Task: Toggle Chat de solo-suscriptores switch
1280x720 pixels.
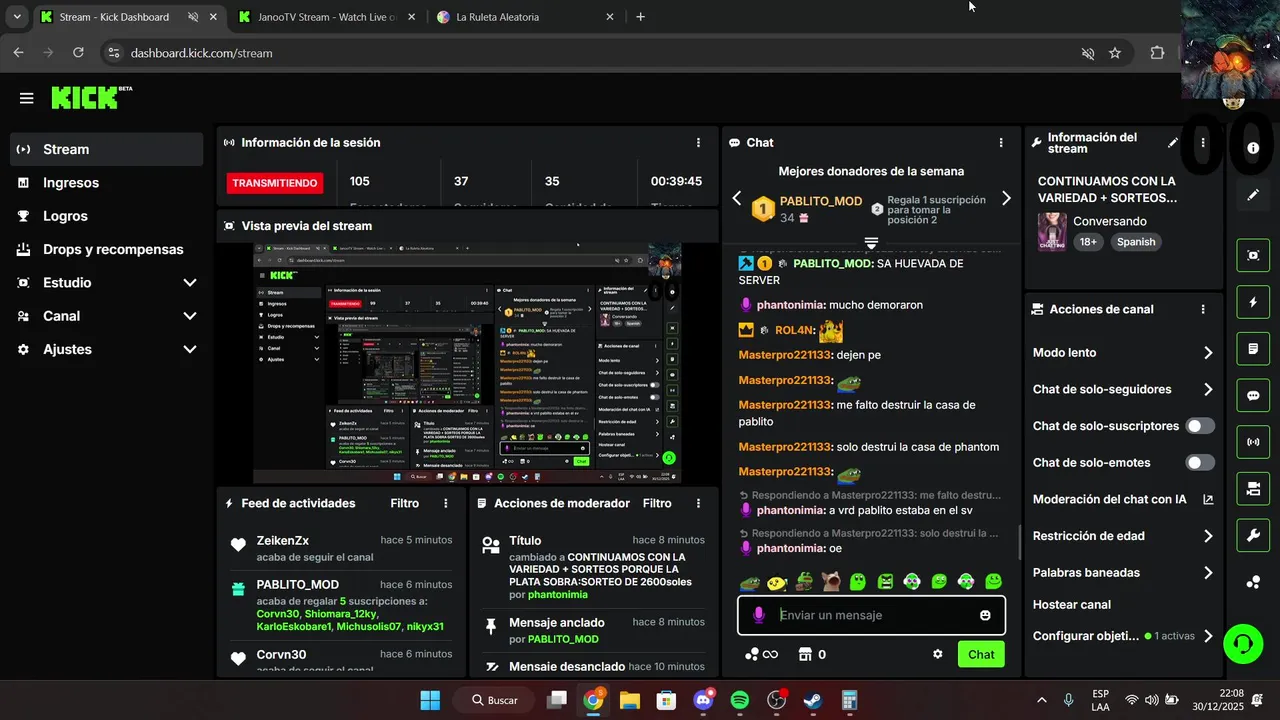Action: pos(1200,426)
